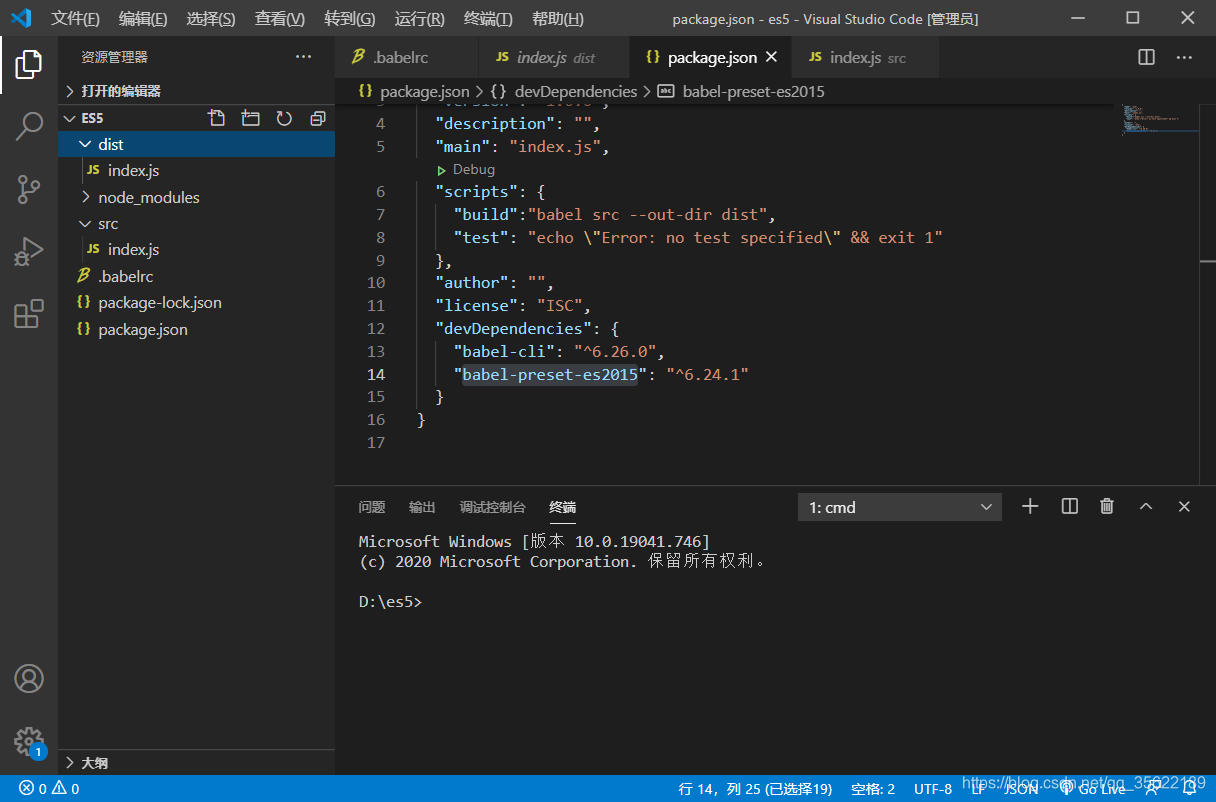This screenshot has height=802, width=1216.
Task: Switch to the .babelrc editor tab
Action: tap(407, 58)
